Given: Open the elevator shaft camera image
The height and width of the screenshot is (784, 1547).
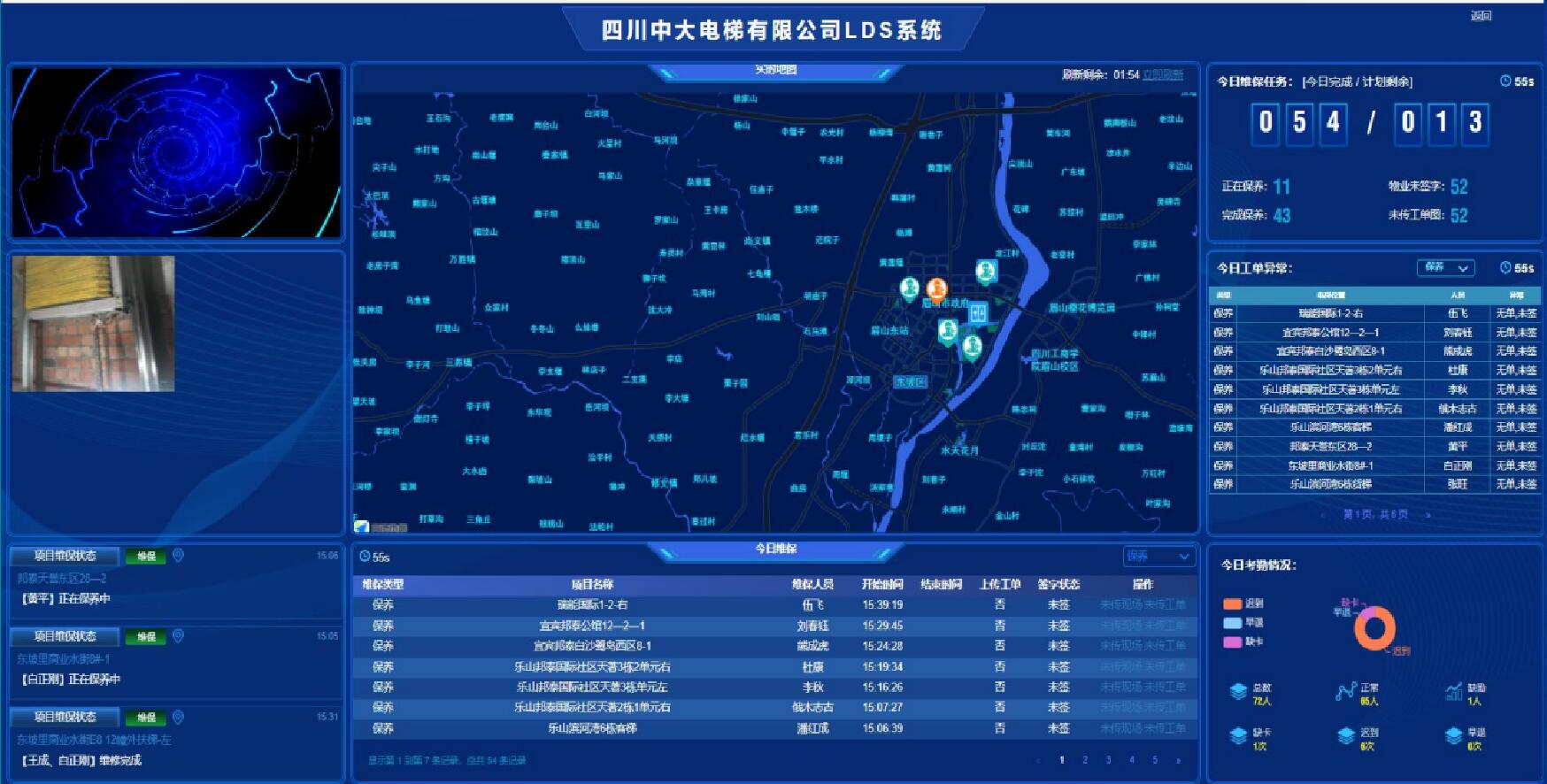Looking at the screenshot, I should tap(94, 324).
